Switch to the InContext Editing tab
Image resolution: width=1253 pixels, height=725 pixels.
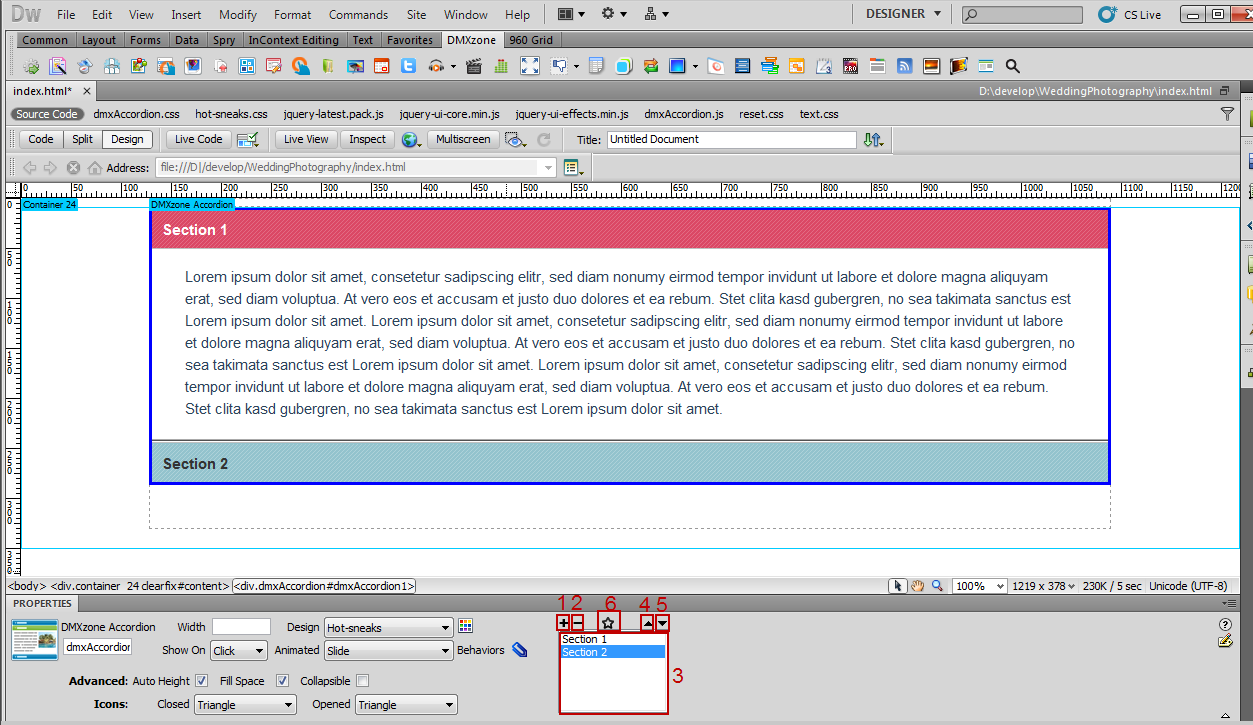point(293,40)
